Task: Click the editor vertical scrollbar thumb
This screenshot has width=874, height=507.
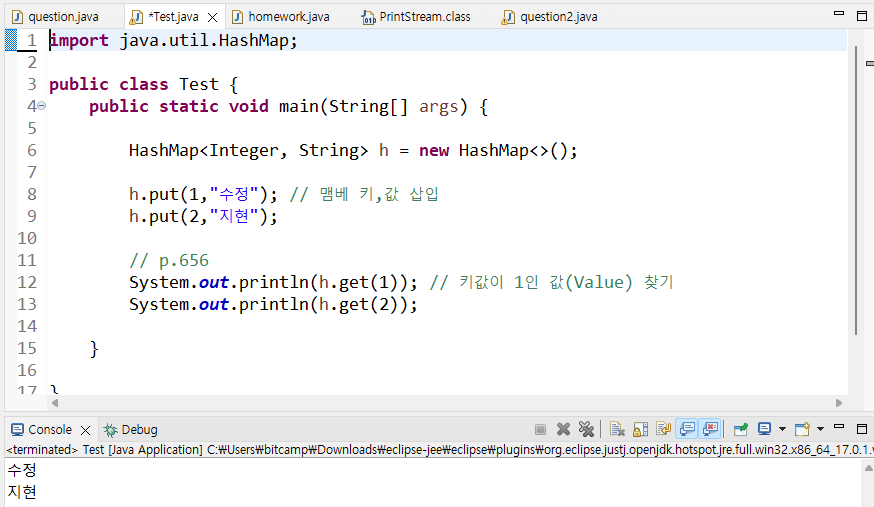Action: [x=856, y=189]
